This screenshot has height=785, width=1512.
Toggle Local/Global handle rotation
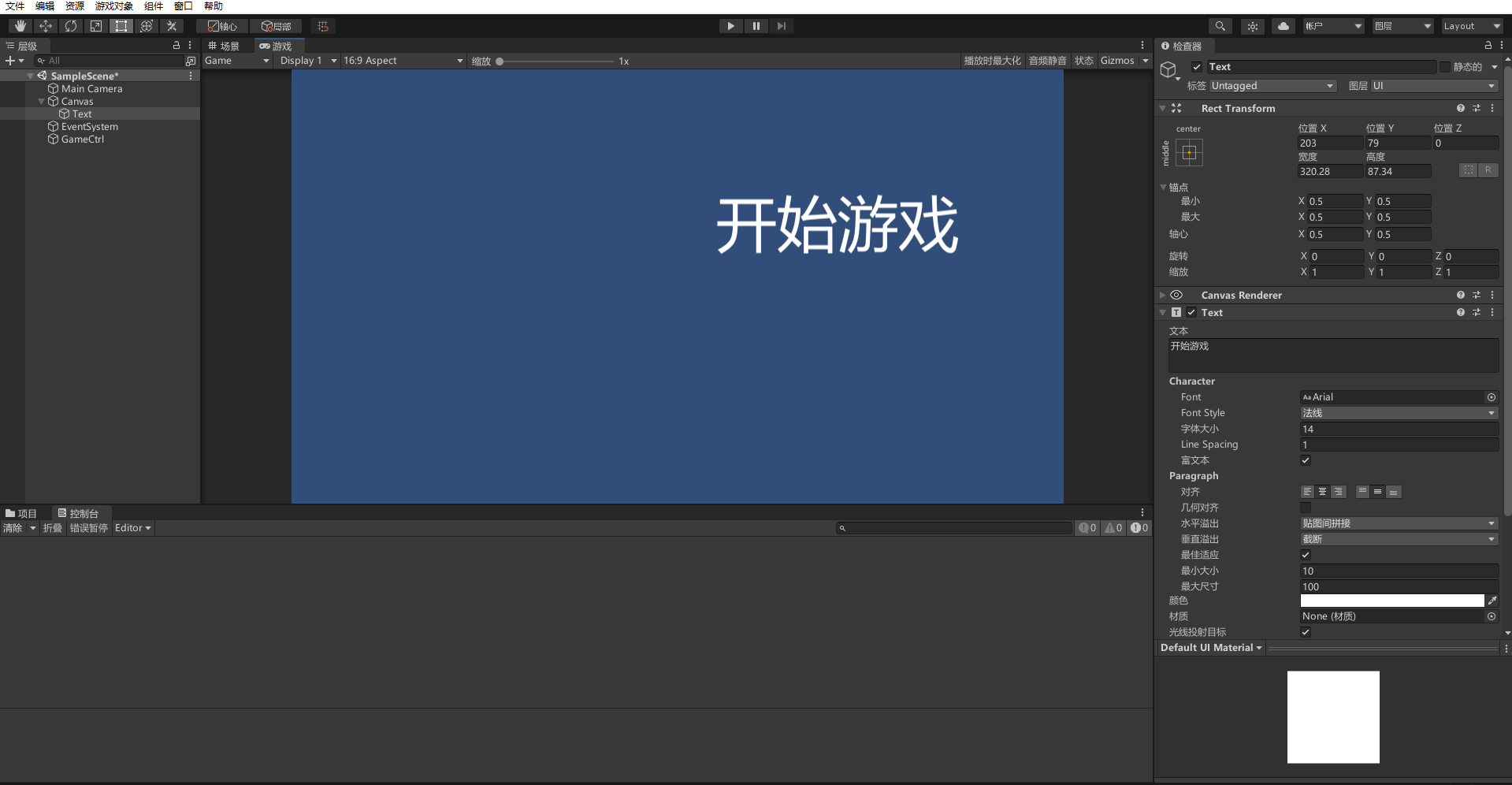pos(277,26)
